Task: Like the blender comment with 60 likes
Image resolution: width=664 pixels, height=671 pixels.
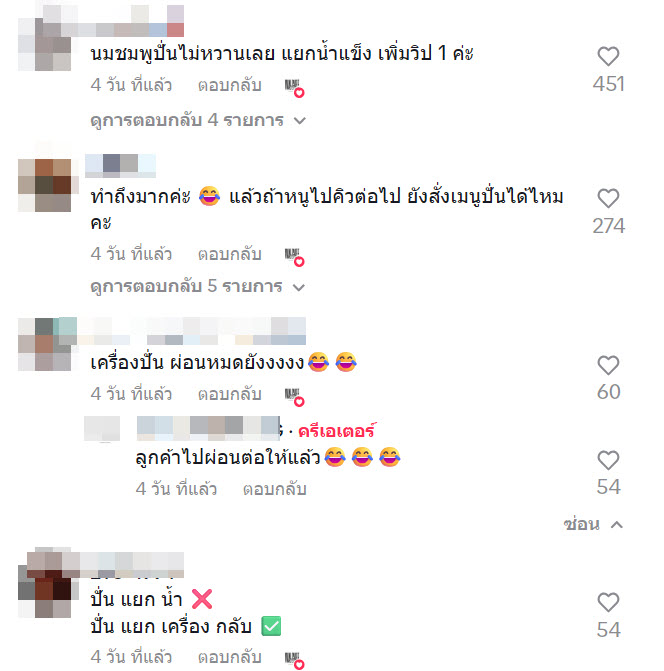Action: coord(608,365)
